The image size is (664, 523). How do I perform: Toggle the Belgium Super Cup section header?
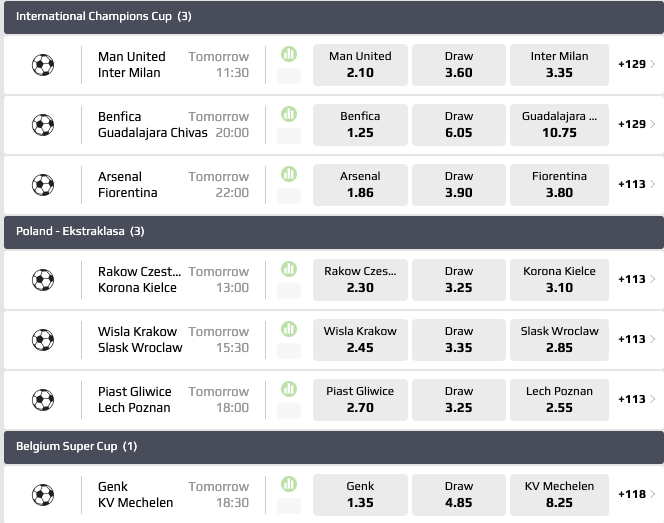[332, 446]
